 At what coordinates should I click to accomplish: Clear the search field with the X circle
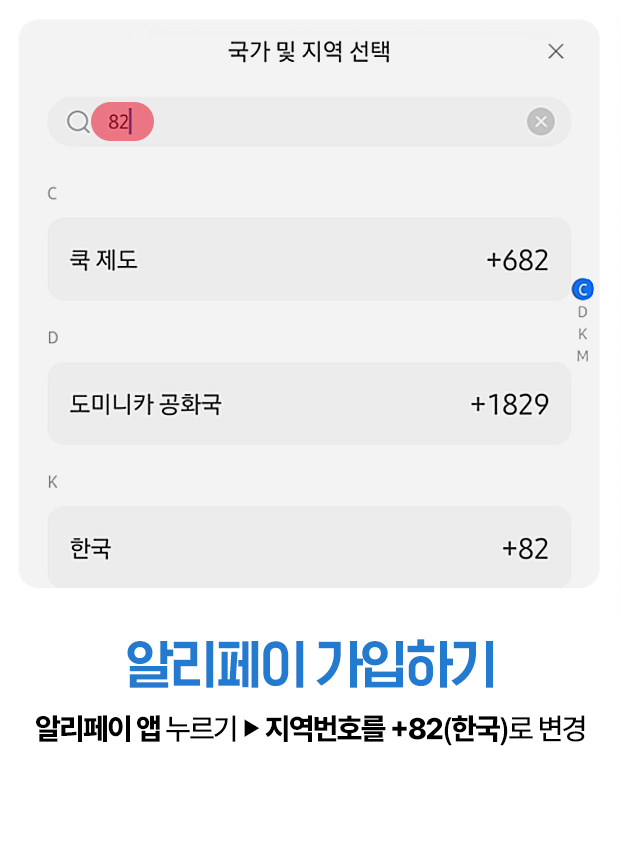click(x=540, y=122)
